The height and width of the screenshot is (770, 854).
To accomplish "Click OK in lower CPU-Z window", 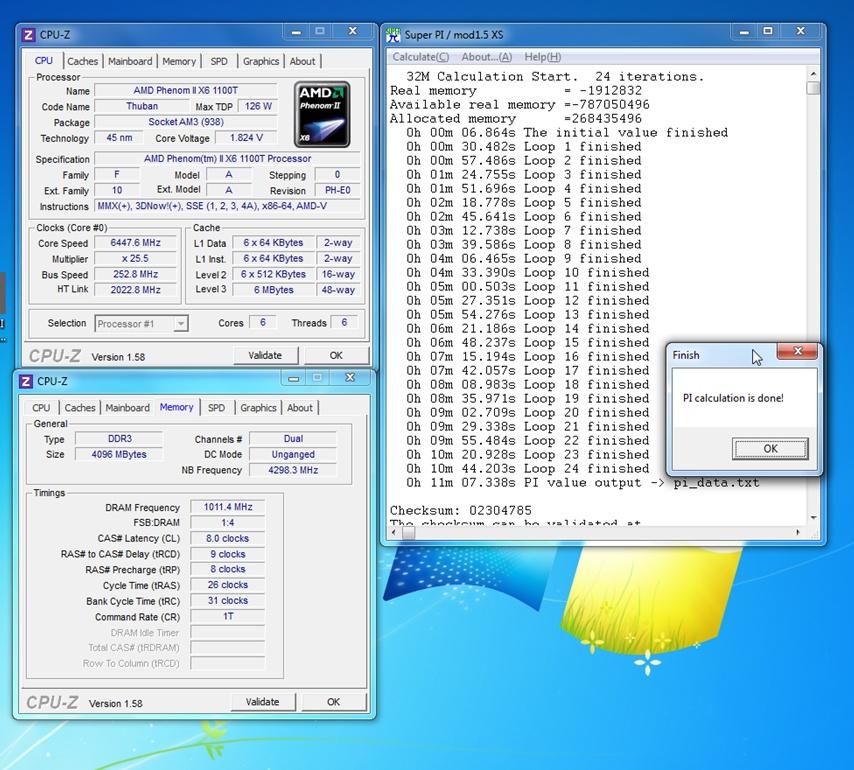I will point(333,702).
